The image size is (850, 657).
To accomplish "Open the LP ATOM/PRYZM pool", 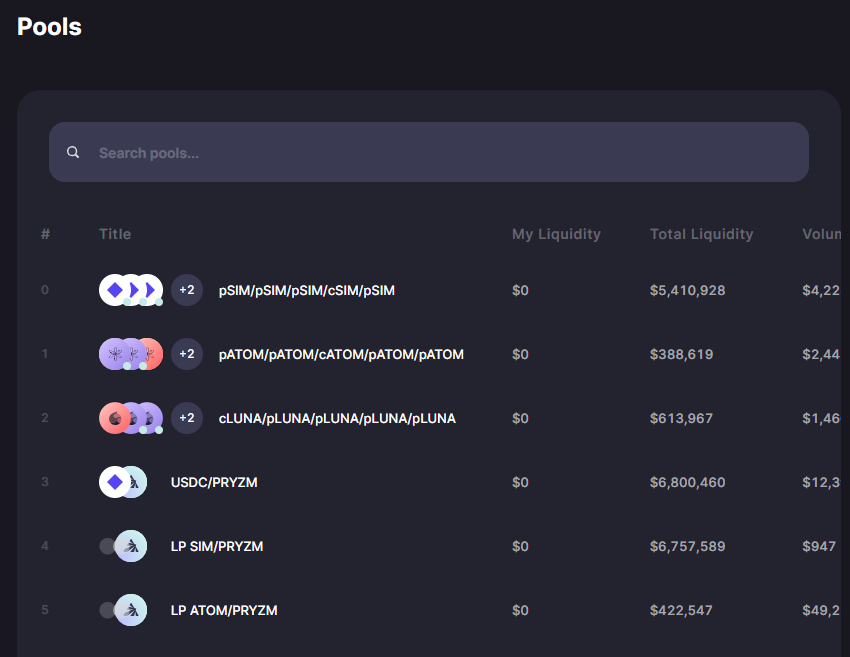I will [x=224, y=610].
